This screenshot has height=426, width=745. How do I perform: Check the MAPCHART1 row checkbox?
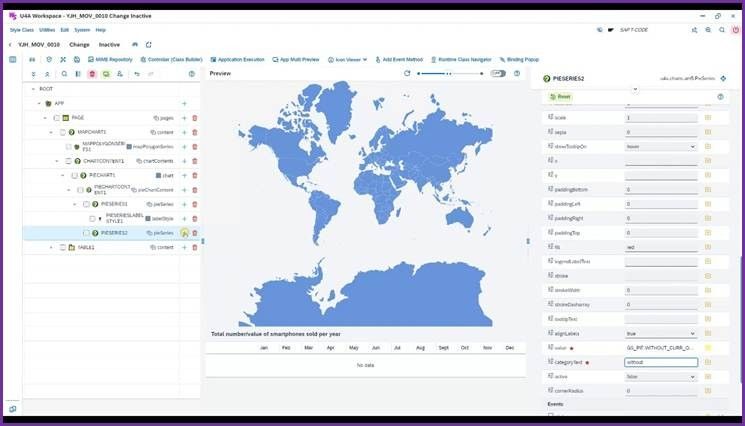click(63, 132)
